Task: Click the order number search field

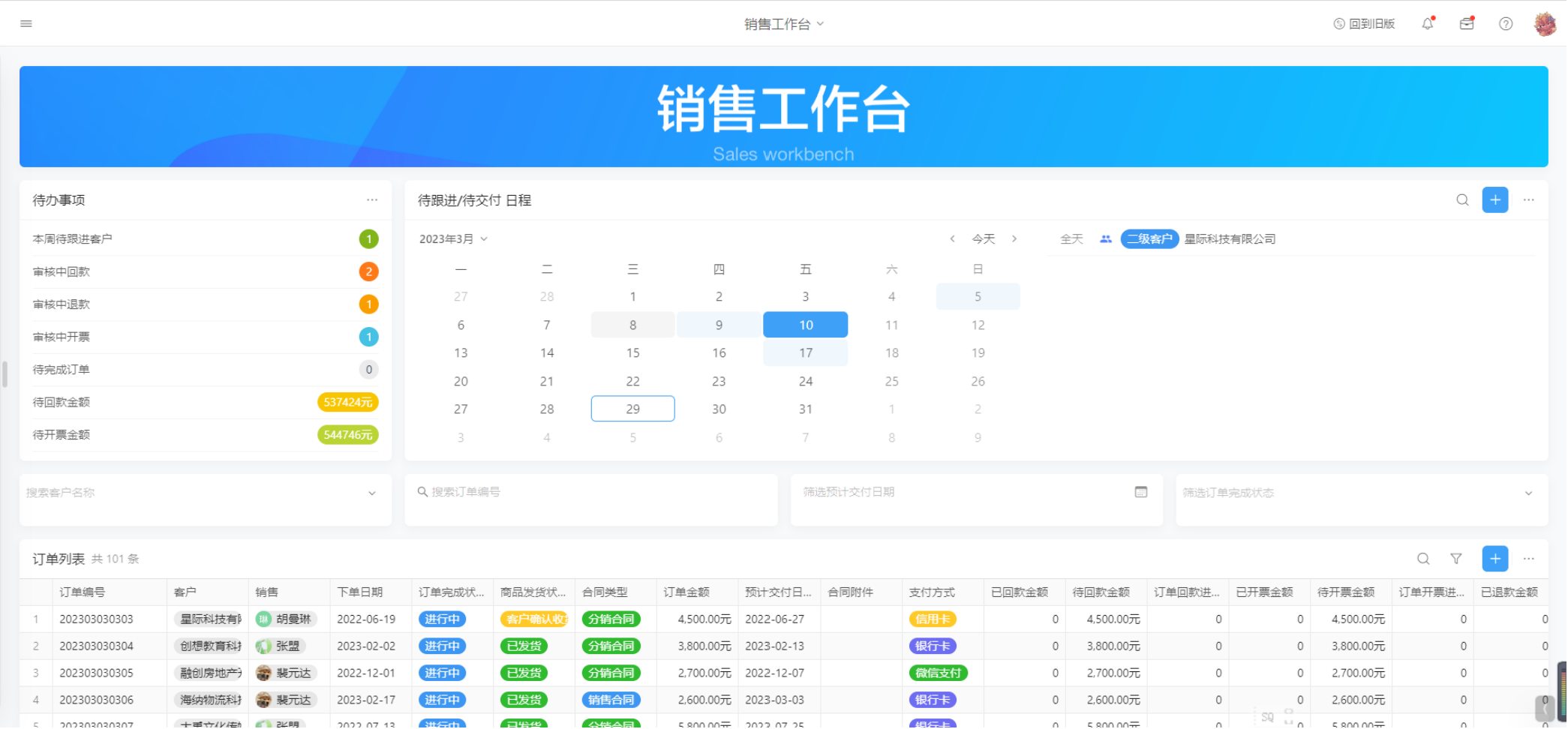Action: pos(593,492)
